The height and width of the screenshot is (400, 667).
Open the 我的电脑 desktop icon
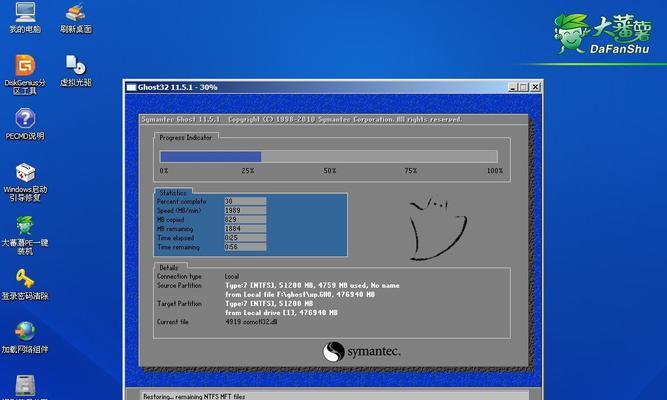click(x=25, y=17)
